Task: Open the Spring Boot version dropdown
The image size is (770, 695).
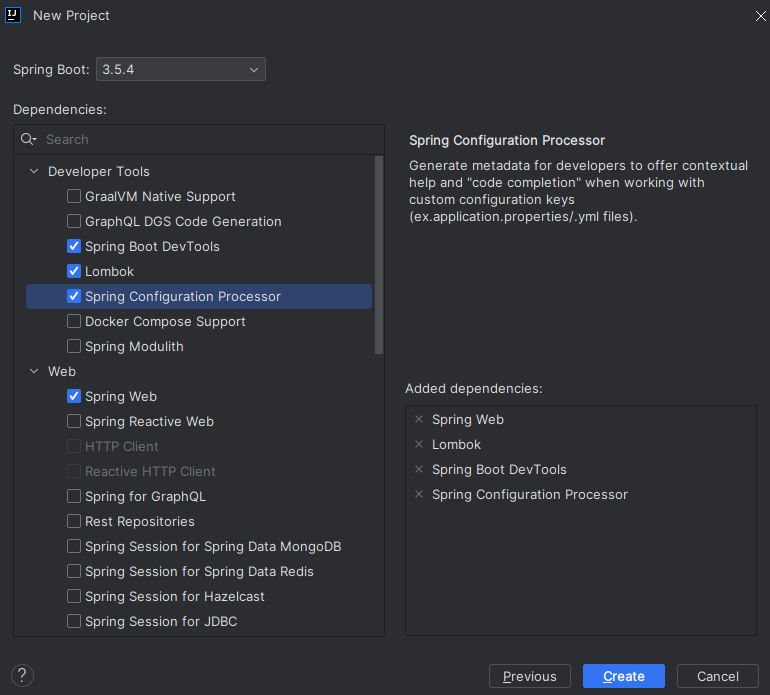Action: point(181,69)
